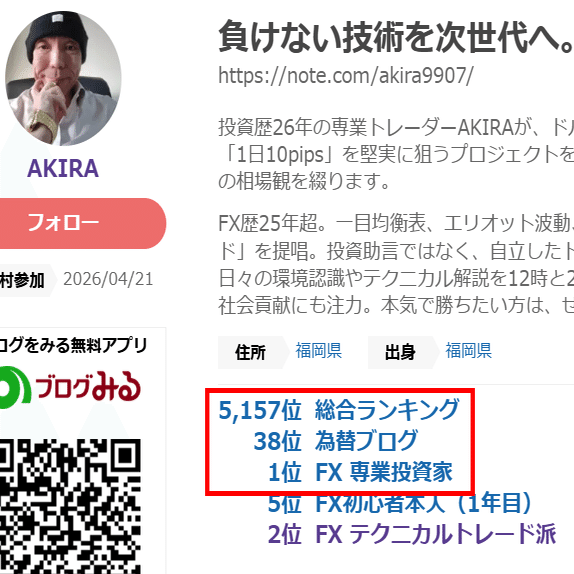The width and height of the screenshot is (574, 574).
Task: Click the 福岡県 link next to 住所
Action: 318,351
